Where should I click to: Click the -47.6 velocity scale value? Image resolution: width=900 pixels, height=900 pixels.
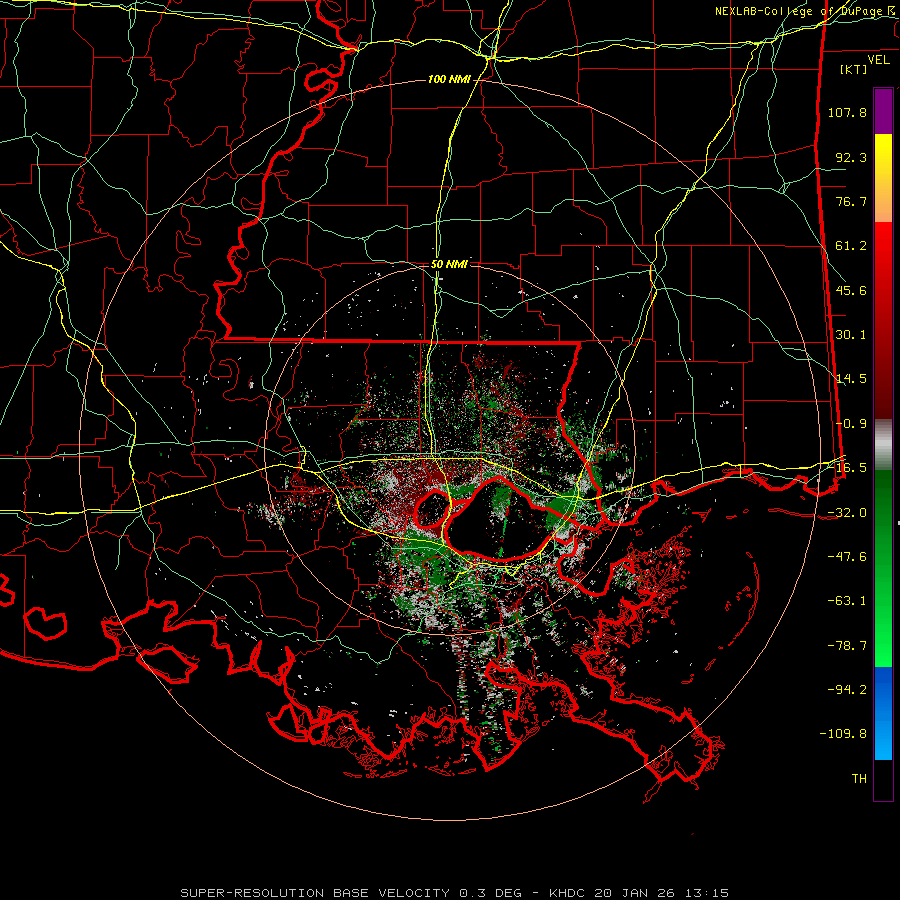coord(847,557)
